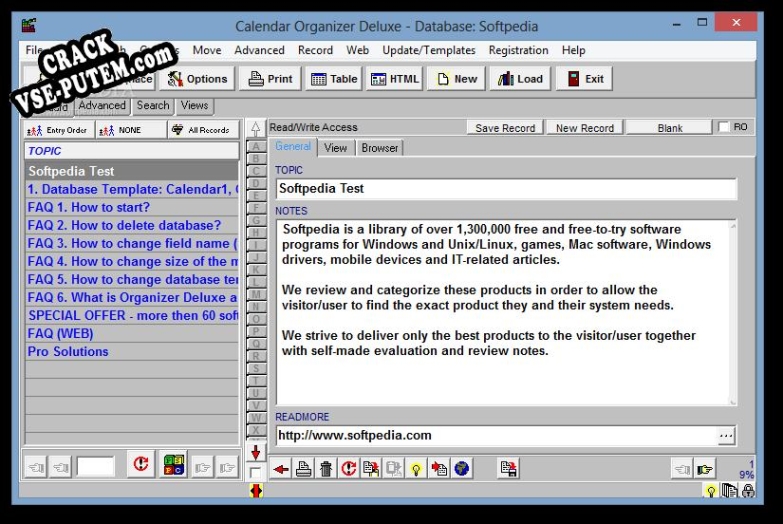Image resolution: width=783 pixels, height=524 pixels.
Task: Click the Print toolbar button
Action: (270, 79)
